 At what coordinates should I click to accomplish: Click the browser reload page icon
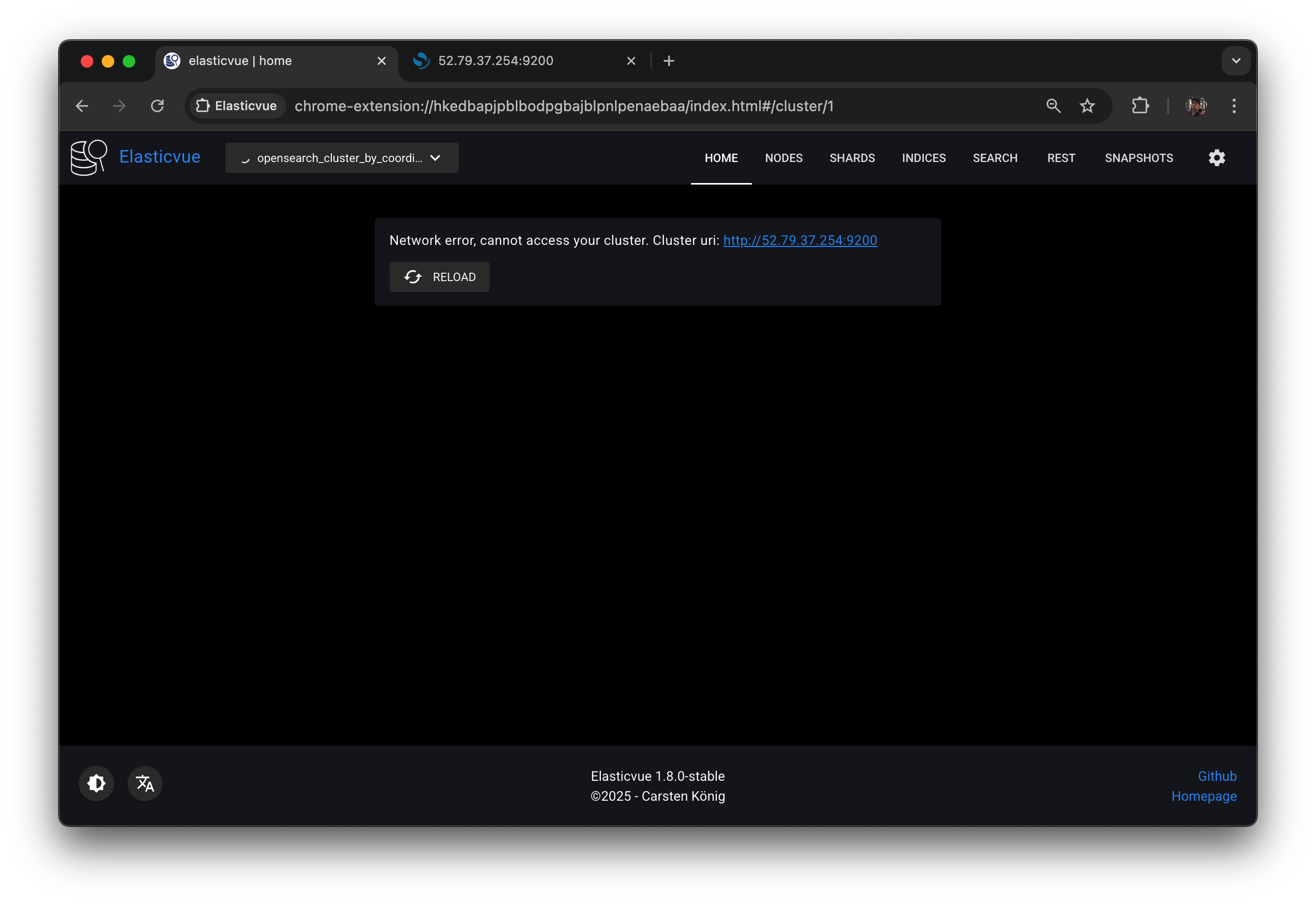point(157,106)
